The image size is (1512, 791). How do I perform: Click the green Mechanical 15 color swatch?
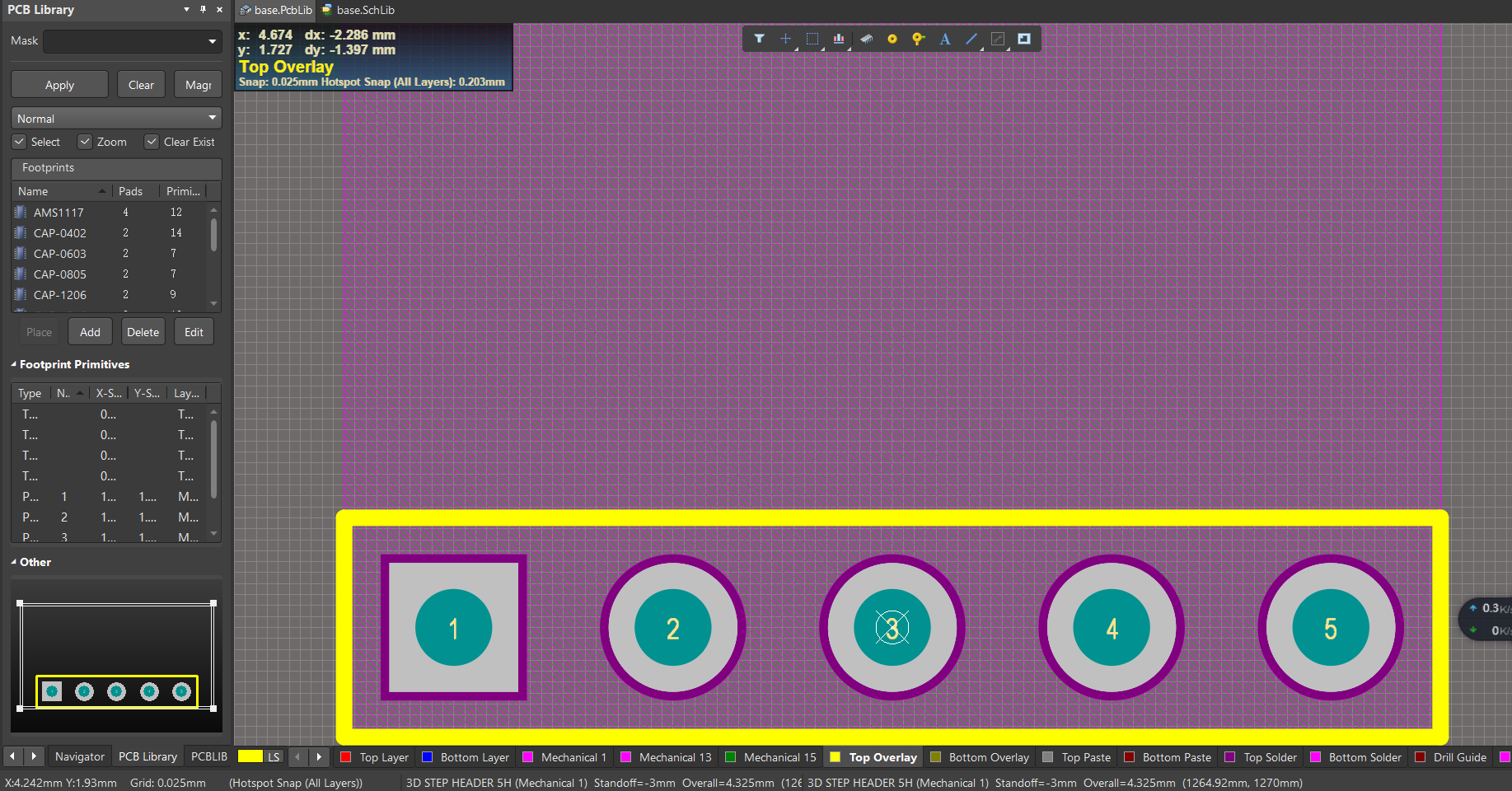[x=730, y=757]
